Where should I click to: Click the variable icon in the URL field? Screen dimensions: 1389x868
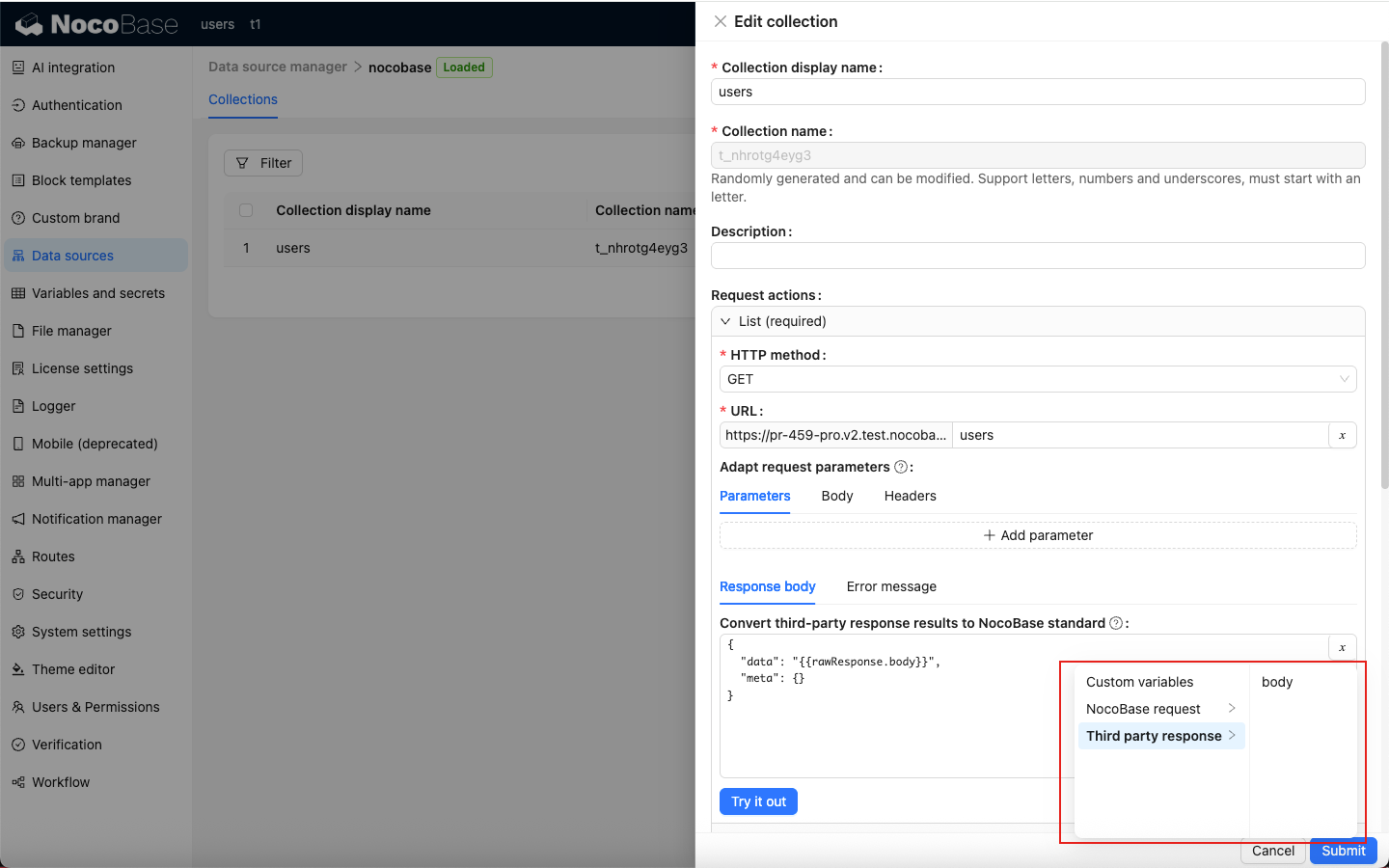(1342, 435)
